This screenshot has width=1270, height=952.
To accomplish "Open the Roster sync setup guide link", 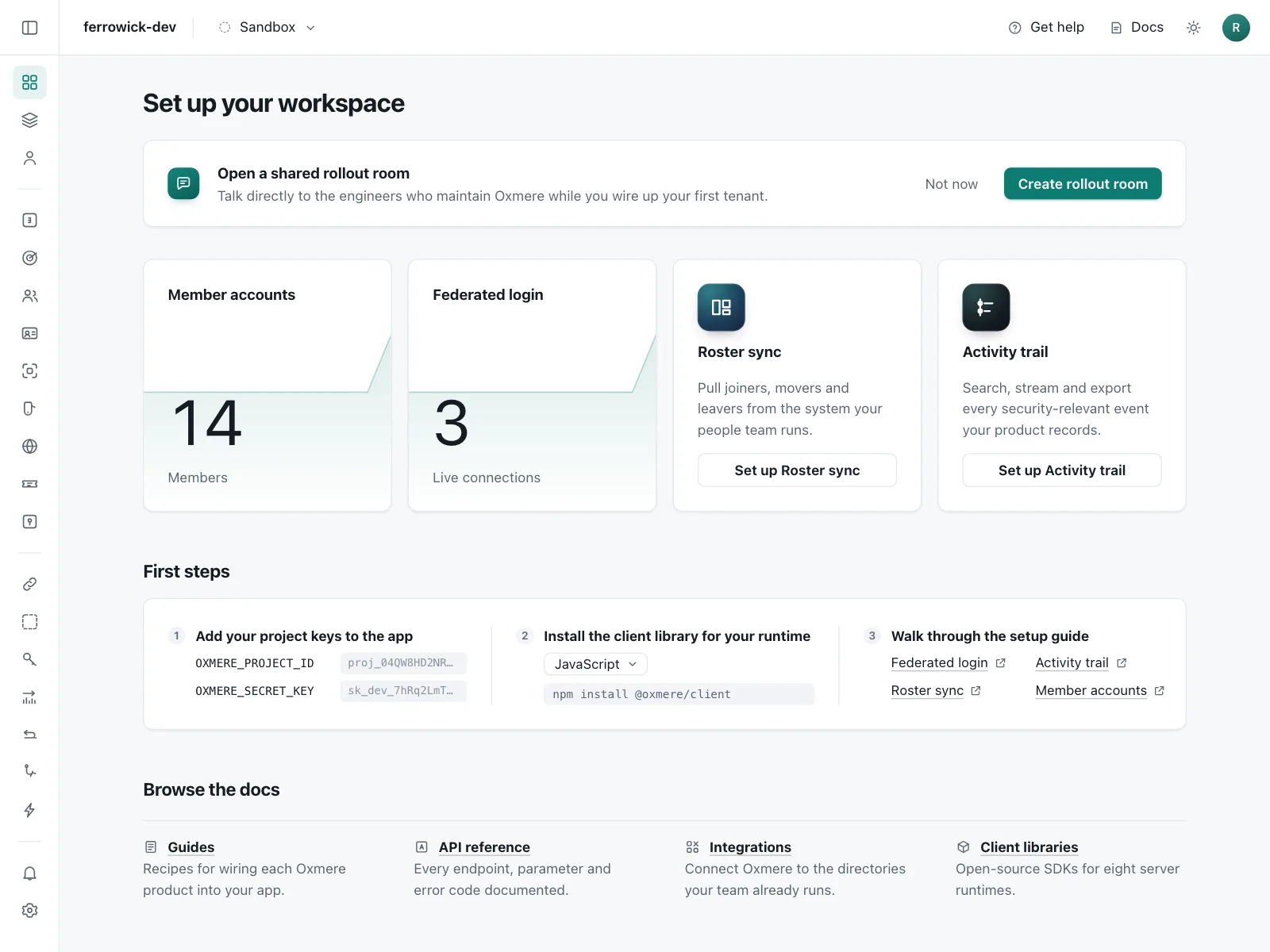I will point(936,691).
